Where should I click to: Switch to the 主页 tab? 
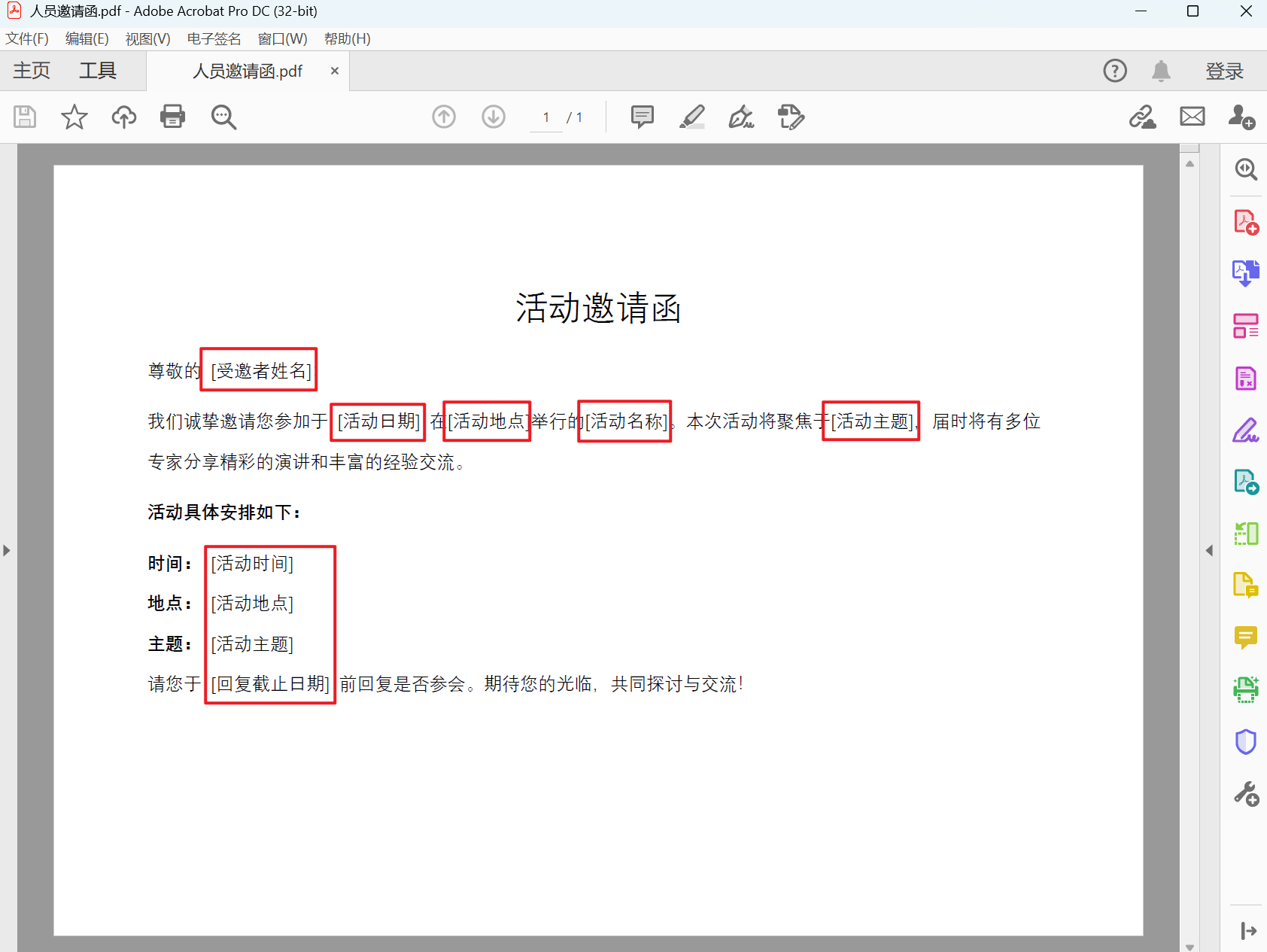coord(31,70)
